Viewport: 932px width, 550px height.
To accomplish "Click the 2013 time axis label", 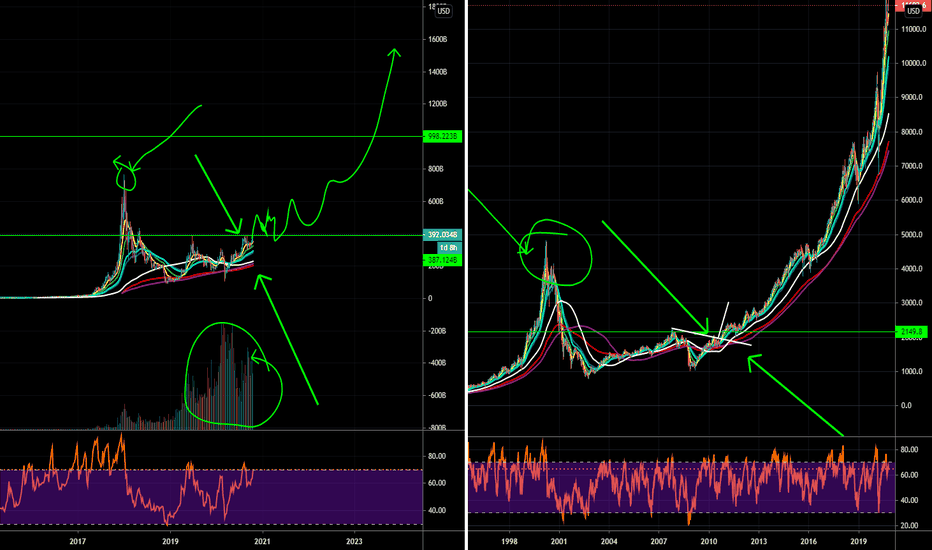I will [x=758, y=541].
